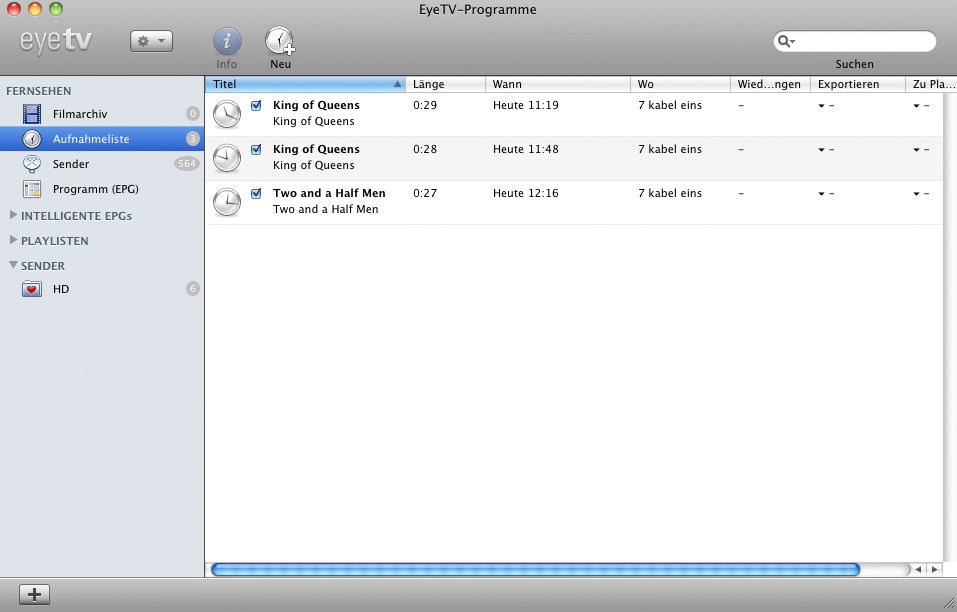Click the scroll left arrow
Viewport: 957px width, 612px height.
pos(918,569)
